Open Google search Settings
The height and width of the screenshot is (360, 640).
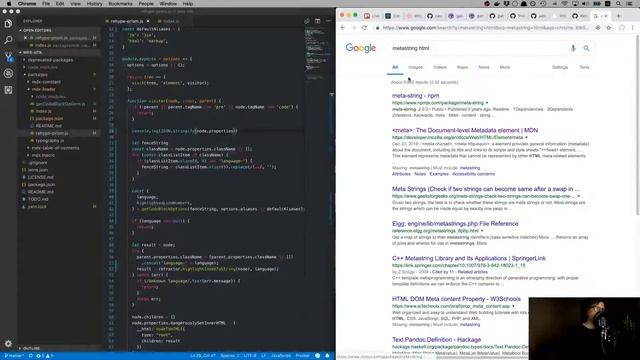pyautogui.click(x=560, y=67)
